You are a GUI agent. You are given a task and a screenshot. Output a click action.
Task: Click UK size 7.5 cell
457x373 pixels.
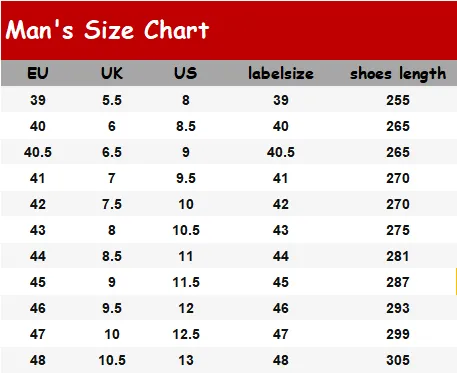112,204
